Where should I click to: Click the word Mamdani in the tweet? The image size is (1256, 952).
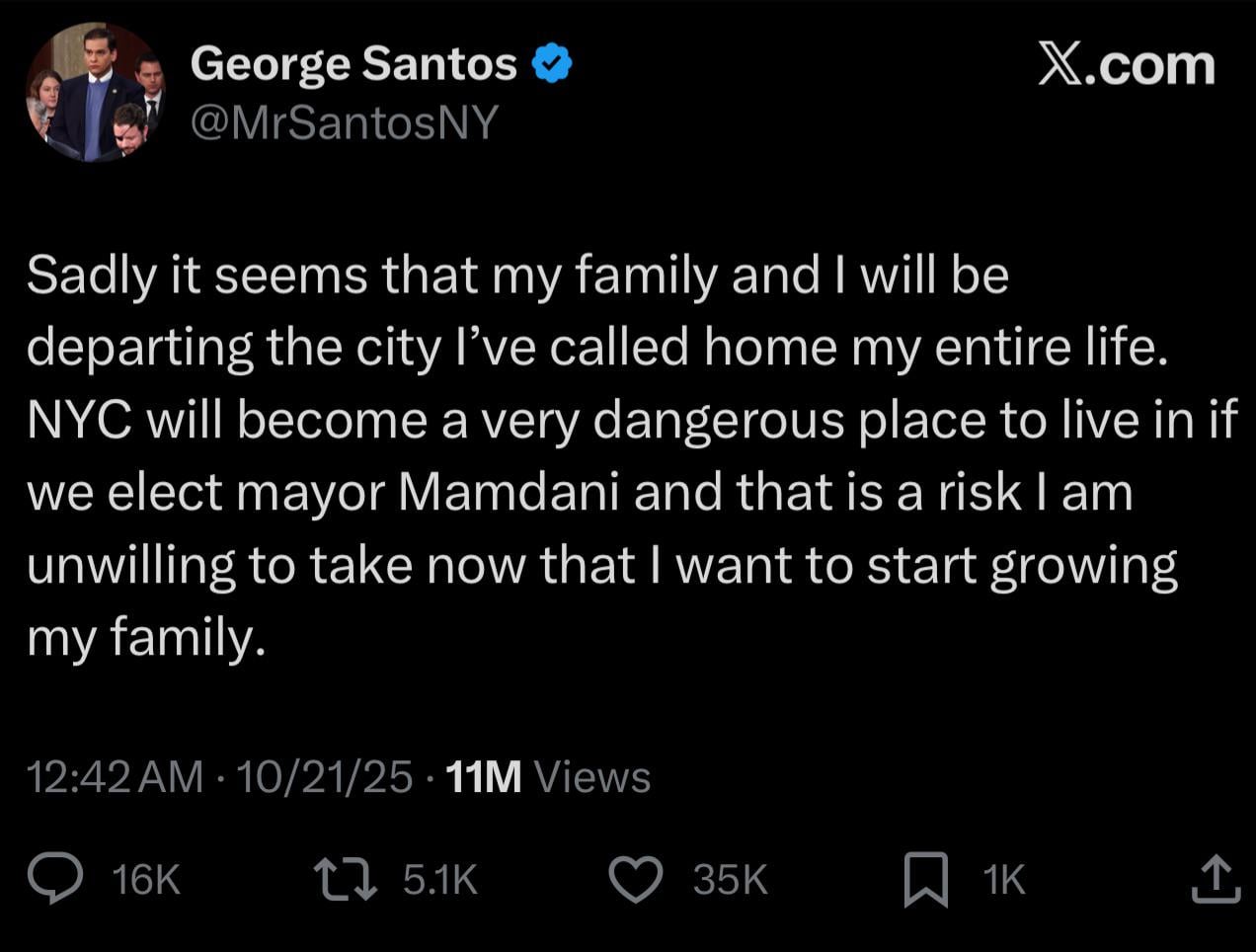510,492
